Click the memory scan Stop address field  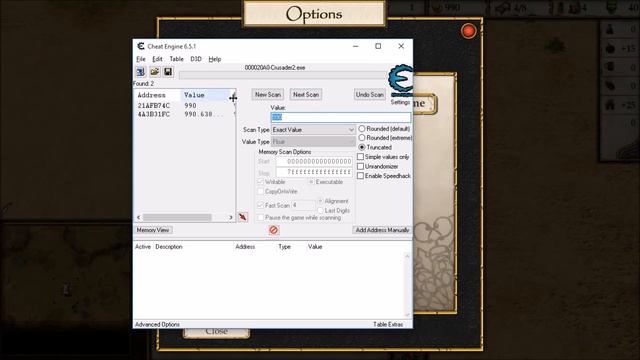click(x=314, y=172)
